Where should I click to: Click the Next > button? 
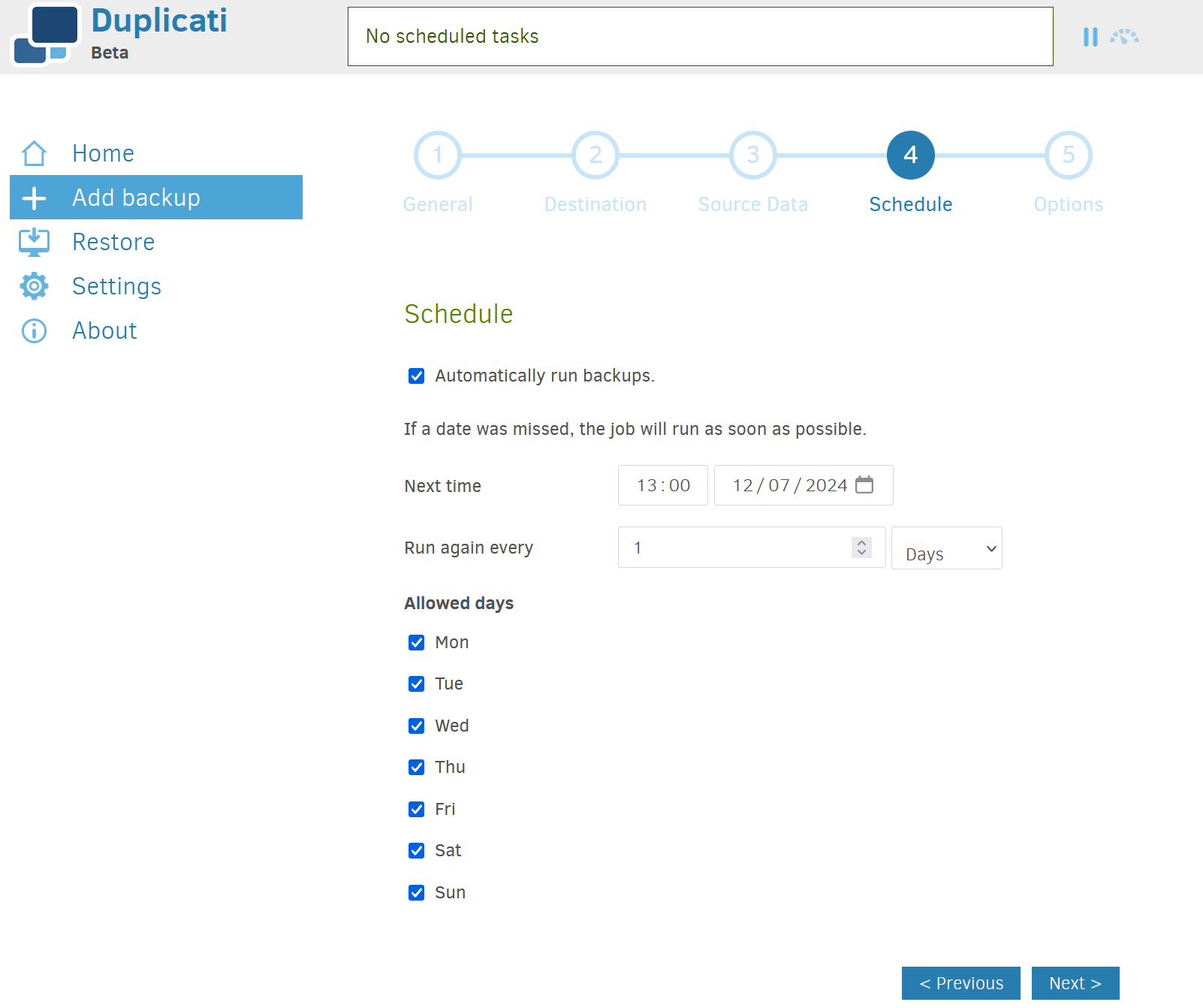[1075, 983]
